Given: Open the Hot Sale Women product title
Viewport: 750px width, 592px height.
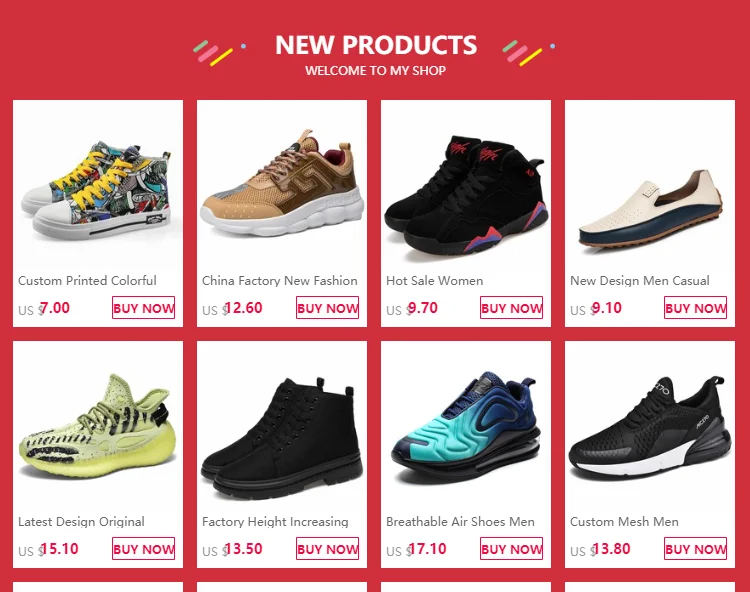Looking at the screenshot, I should [x=434, y=281].
